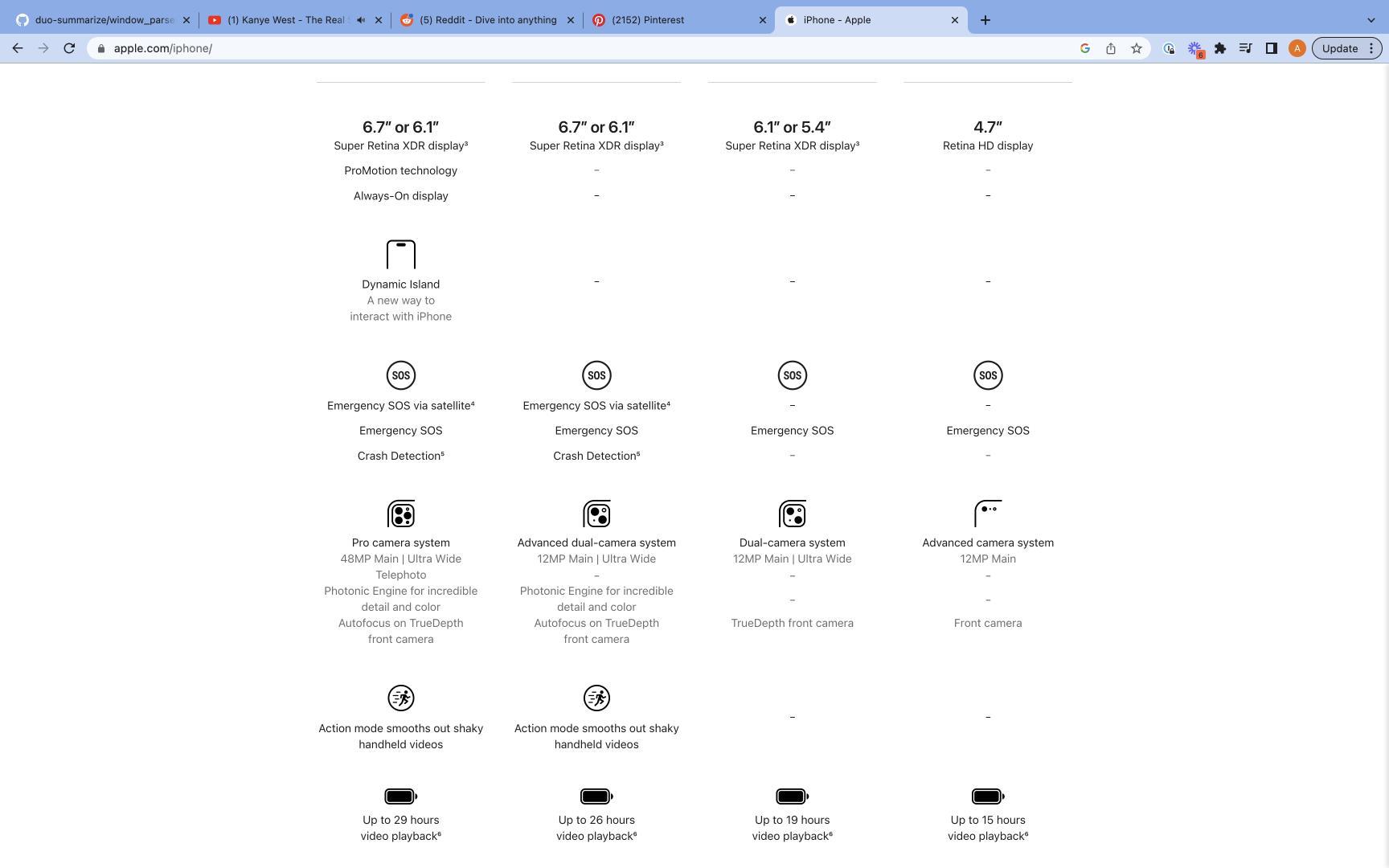Unmute the Kanye West YouTube tab

tap(361, 20)
